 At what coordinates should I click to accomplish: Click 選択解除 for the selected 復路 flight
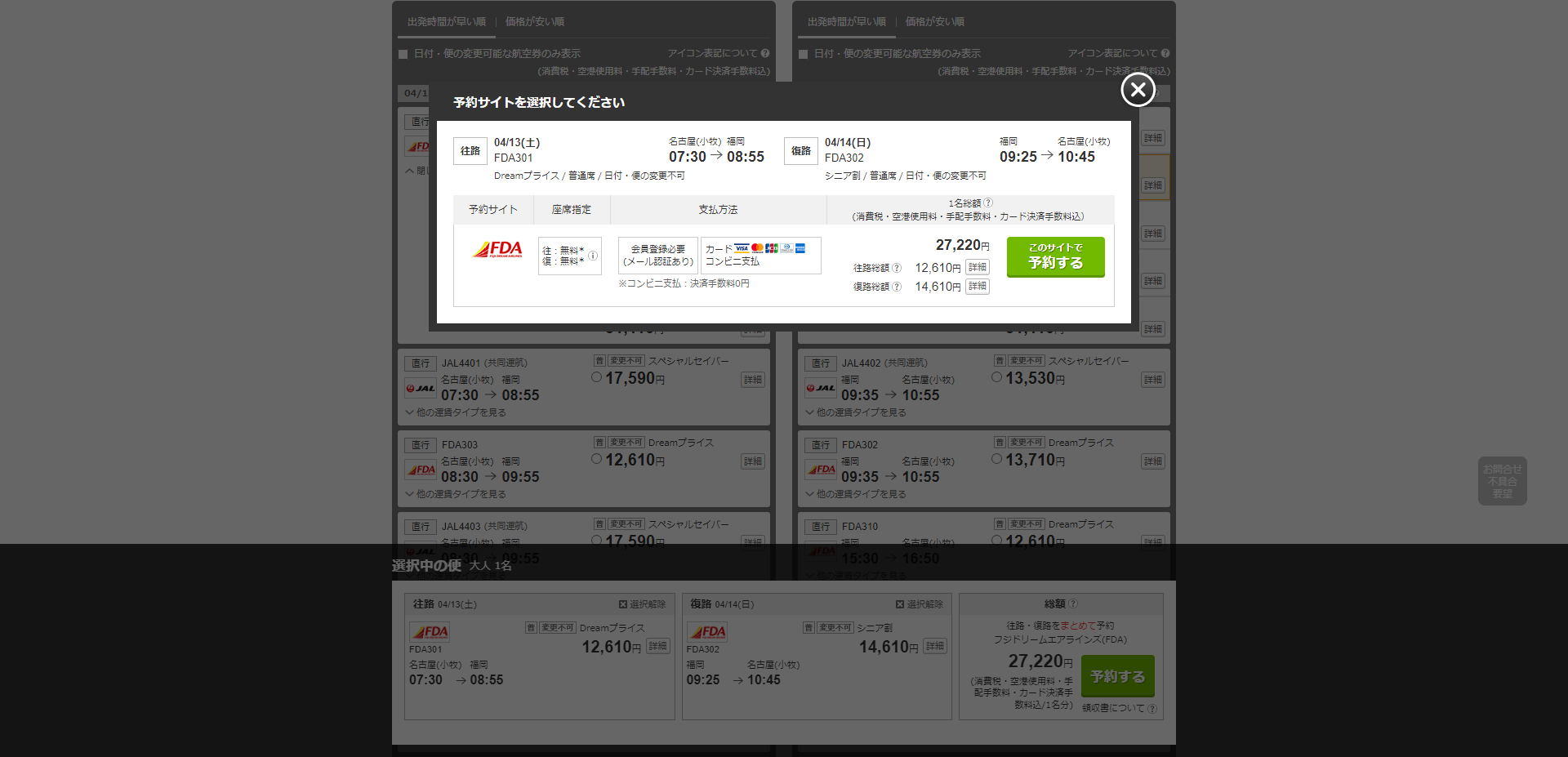coord(920,604)
